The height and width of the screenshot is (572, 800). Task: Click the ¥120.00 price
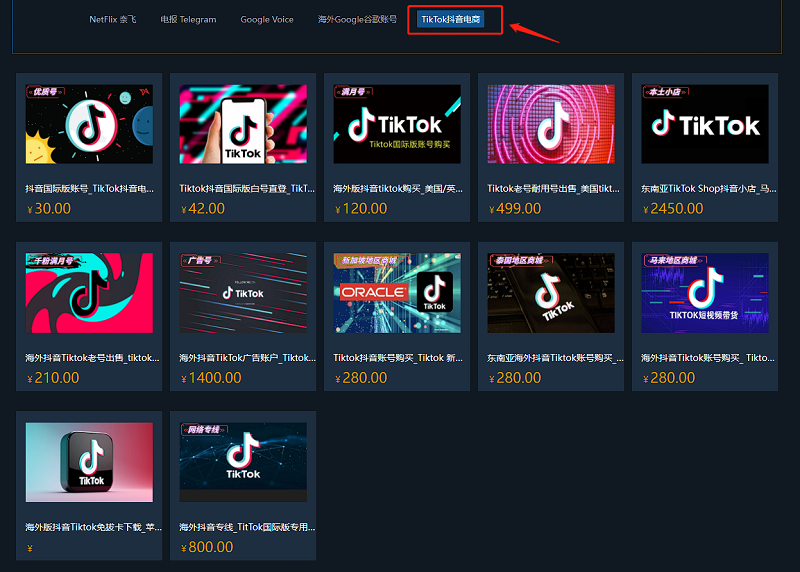pyautogui.click(x=361, y=209)
